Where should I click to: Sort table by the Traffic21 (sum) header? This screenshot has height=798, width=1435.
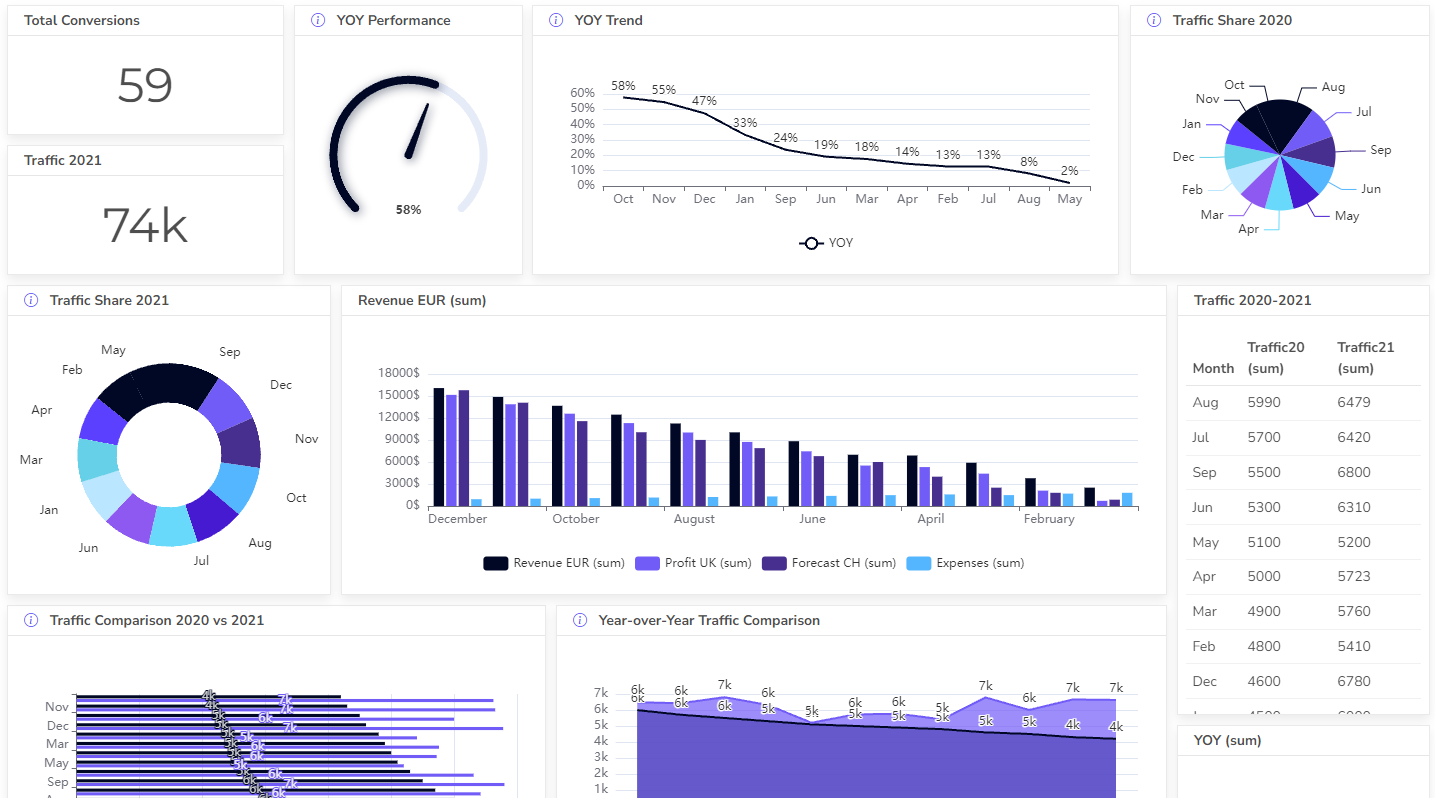(x=1365, y=358)
